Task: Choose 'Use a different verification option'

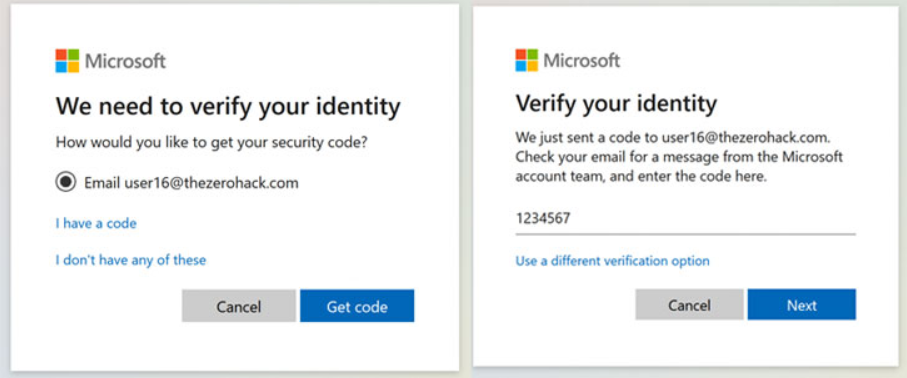Action: (613, 261)
